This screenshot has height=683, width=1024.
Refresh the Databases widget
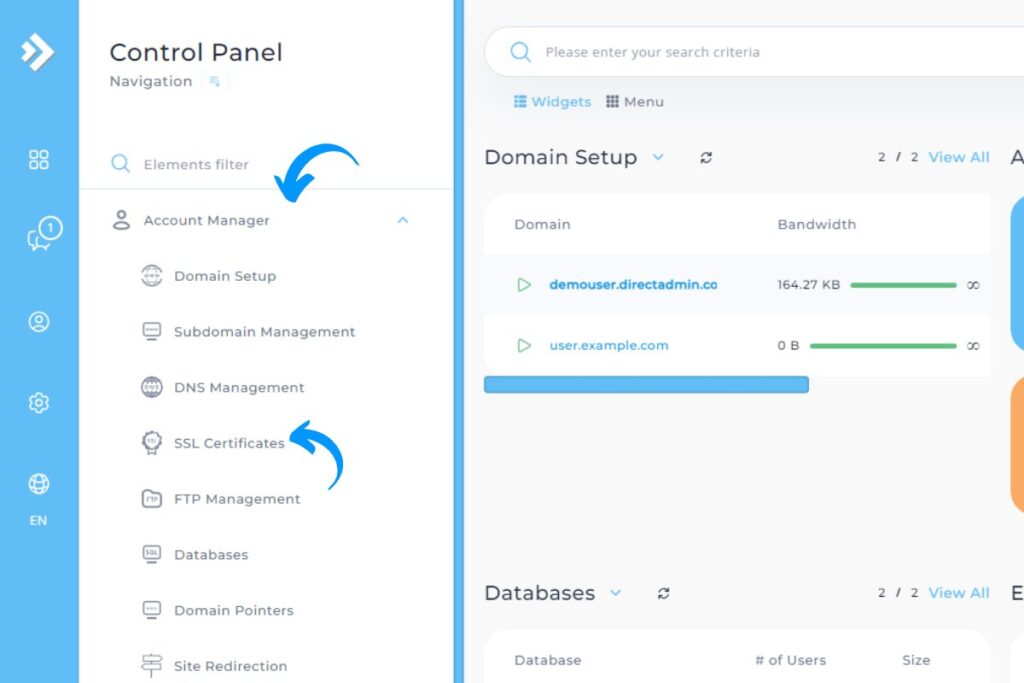[x=663, y=592]
